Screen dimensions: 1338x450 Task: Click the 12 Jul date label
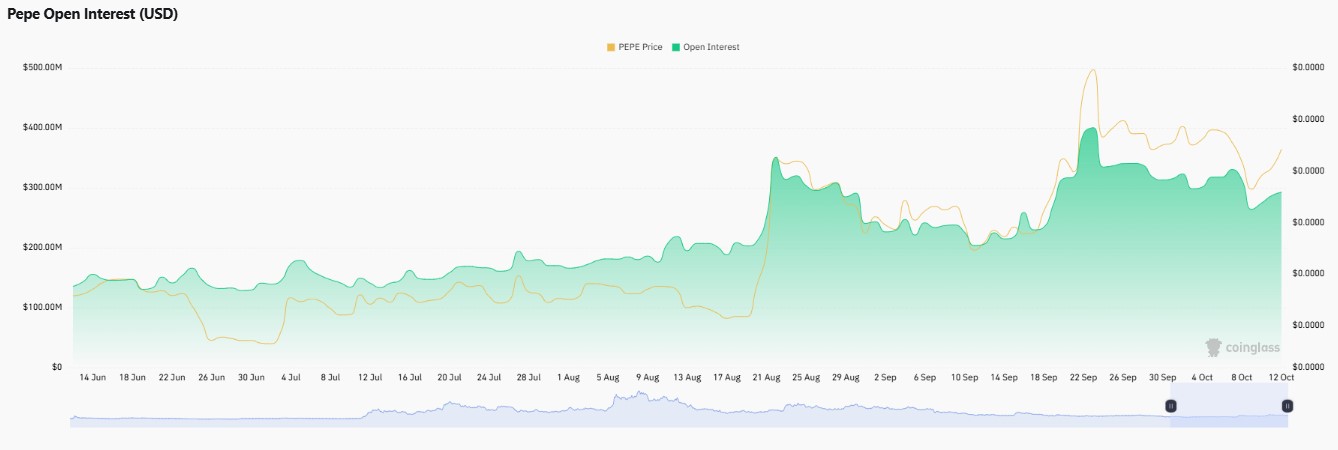(370, 377)
